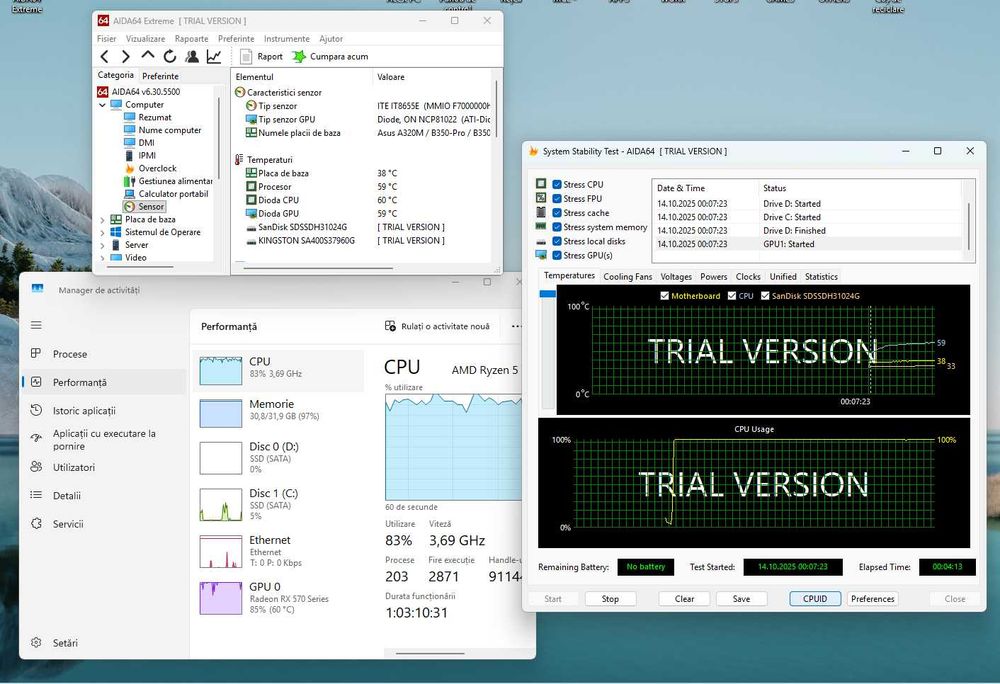
Task: Toggle Stress FPU checkbox
Action: pyautogui.click(x=557, y=198)
